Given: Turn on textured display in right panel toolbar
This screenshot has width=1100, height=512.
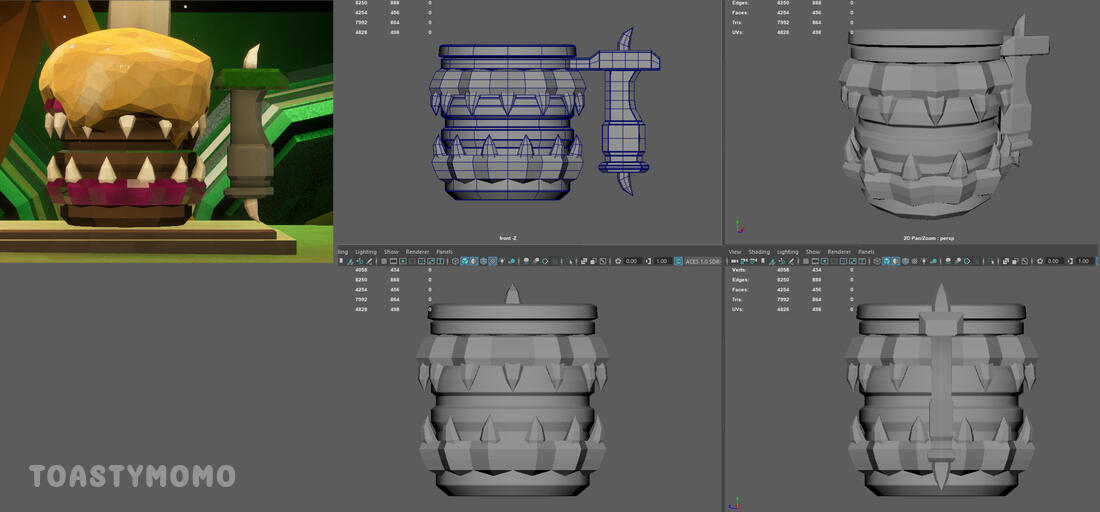Looking at the screenshot, I should pos(915,261).
